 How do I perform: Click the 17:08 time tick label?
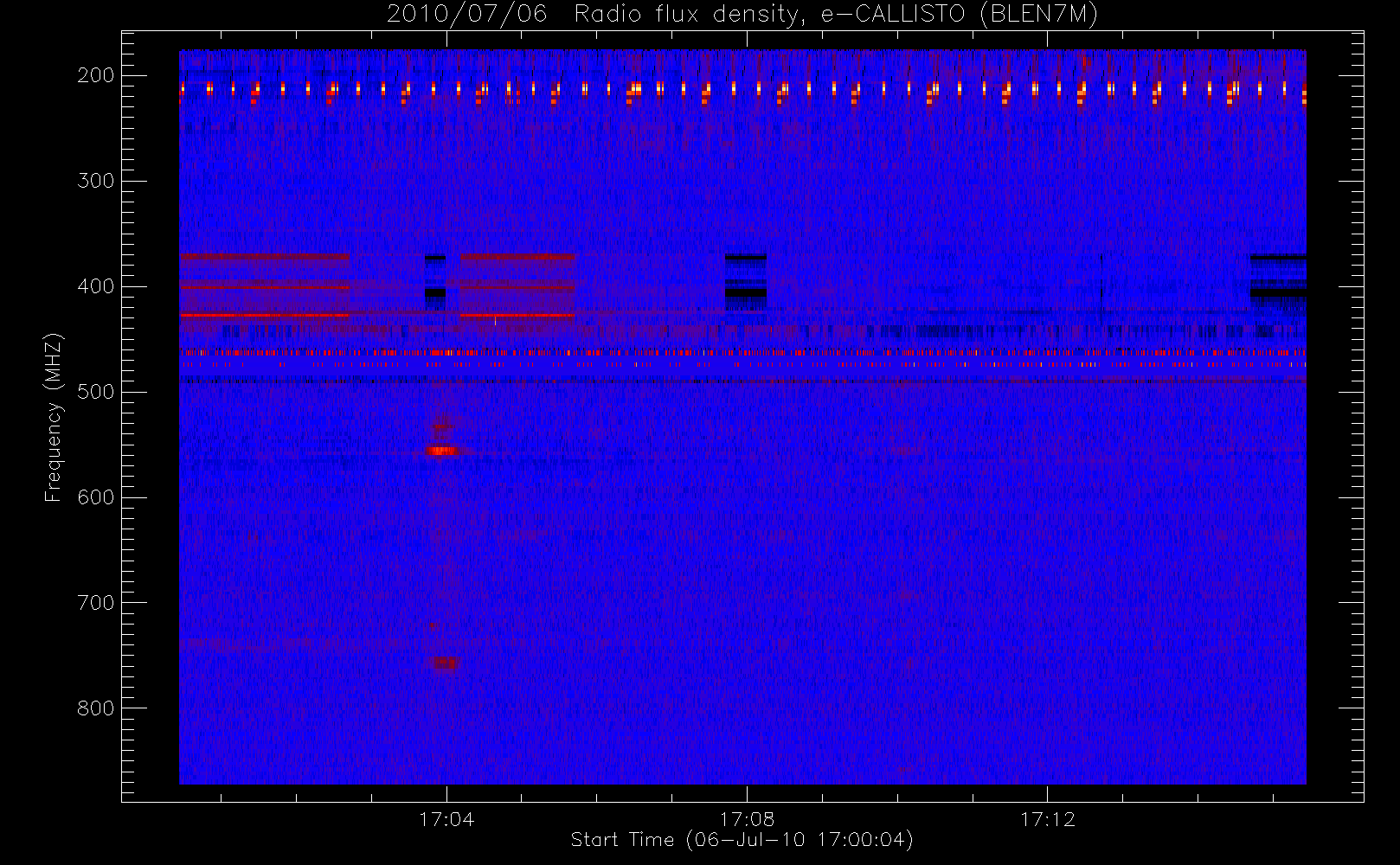coord(747,819)
